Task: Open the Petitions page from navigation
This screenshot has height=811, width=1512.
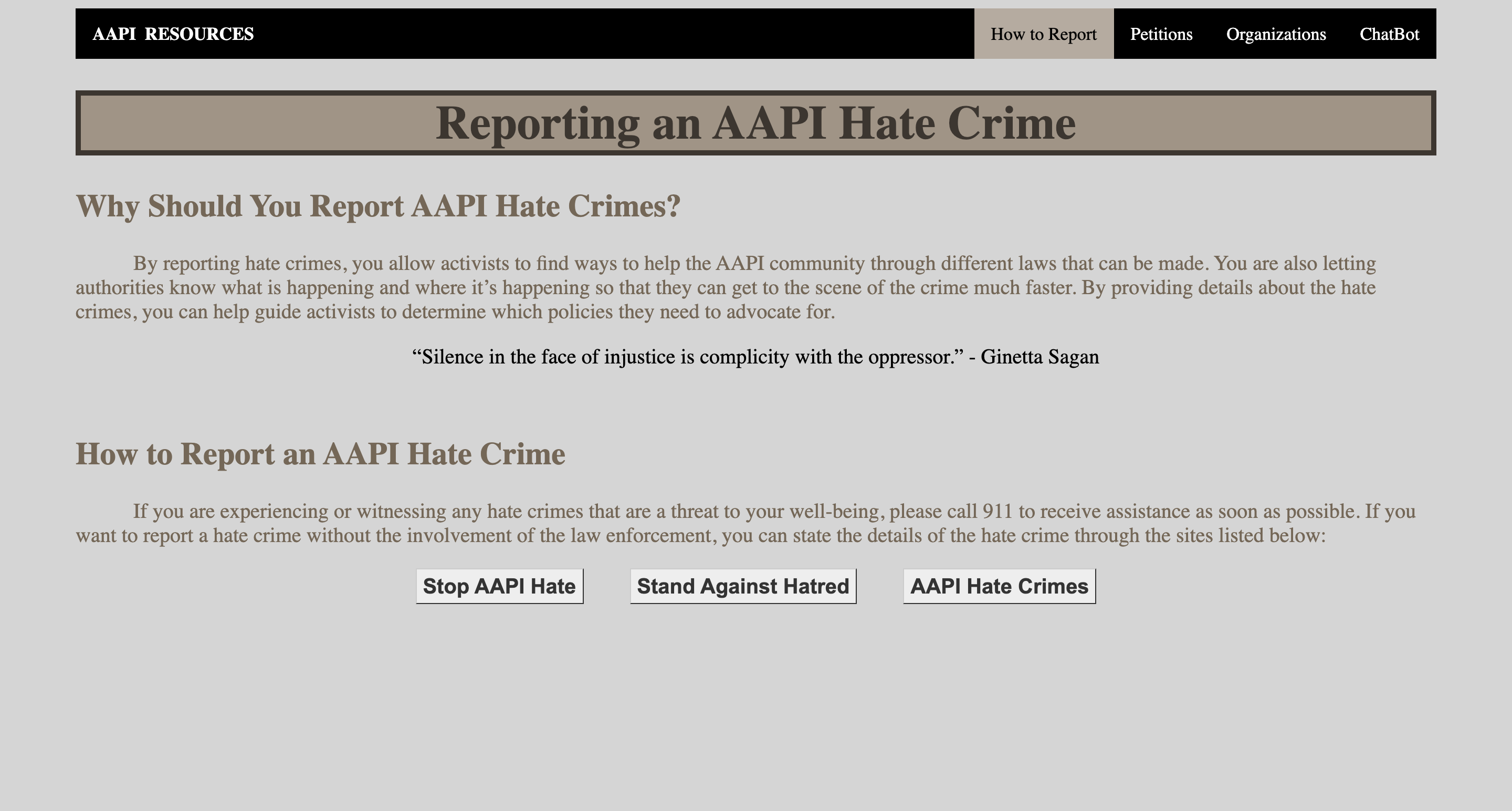Action: click(x=1161, y=34)
